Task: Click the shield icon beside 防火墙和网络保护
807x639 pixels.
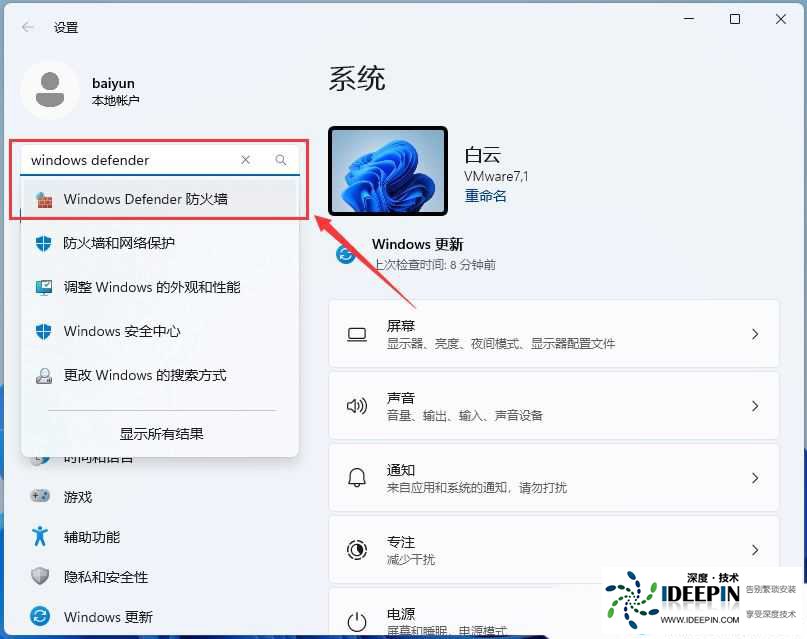Action: tap(44, 243)
